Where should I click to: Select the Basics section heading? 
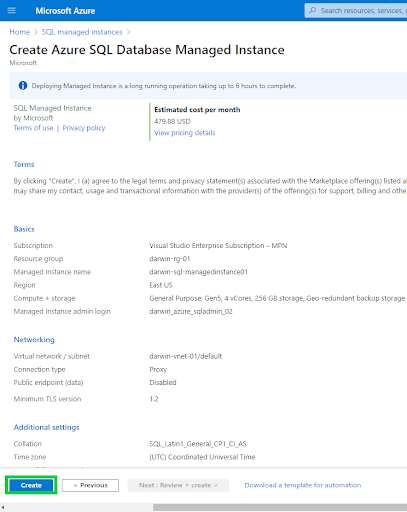pyautogui.click(x=24, y=229)
